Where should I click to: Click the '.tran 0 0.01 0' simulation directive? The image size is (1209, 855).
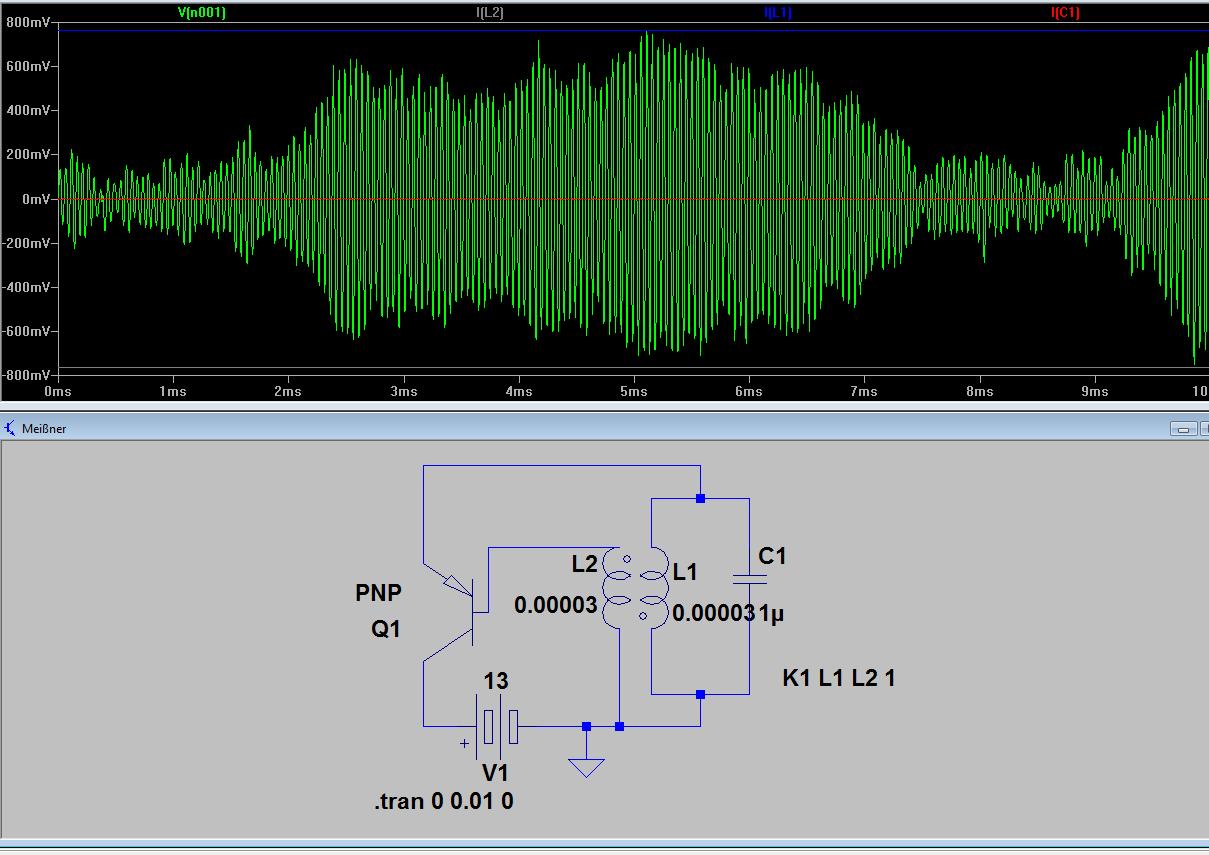click(x=444, y=801)
